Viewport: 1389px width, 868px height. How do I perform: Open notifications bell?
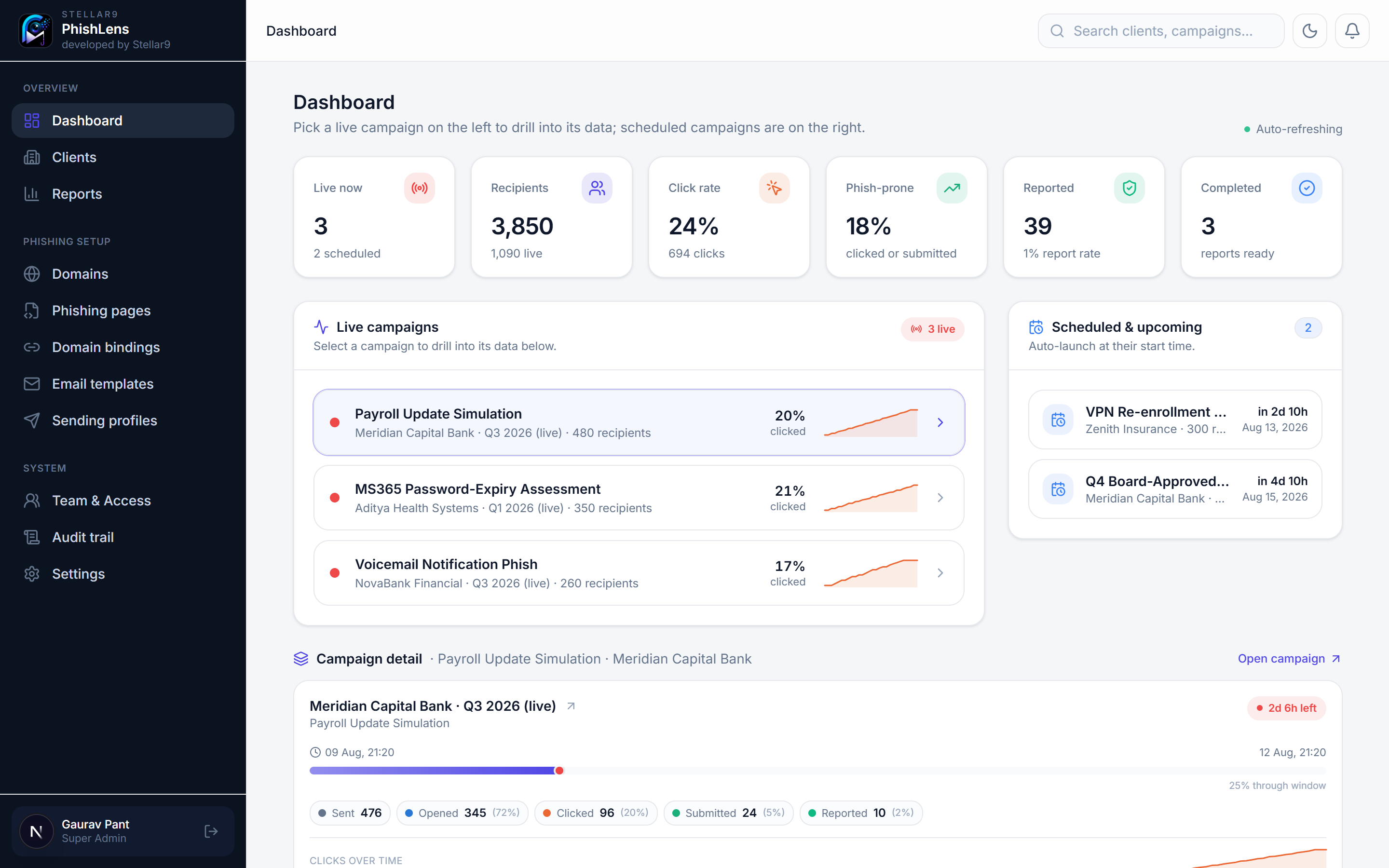click(x=1352, y=30)
